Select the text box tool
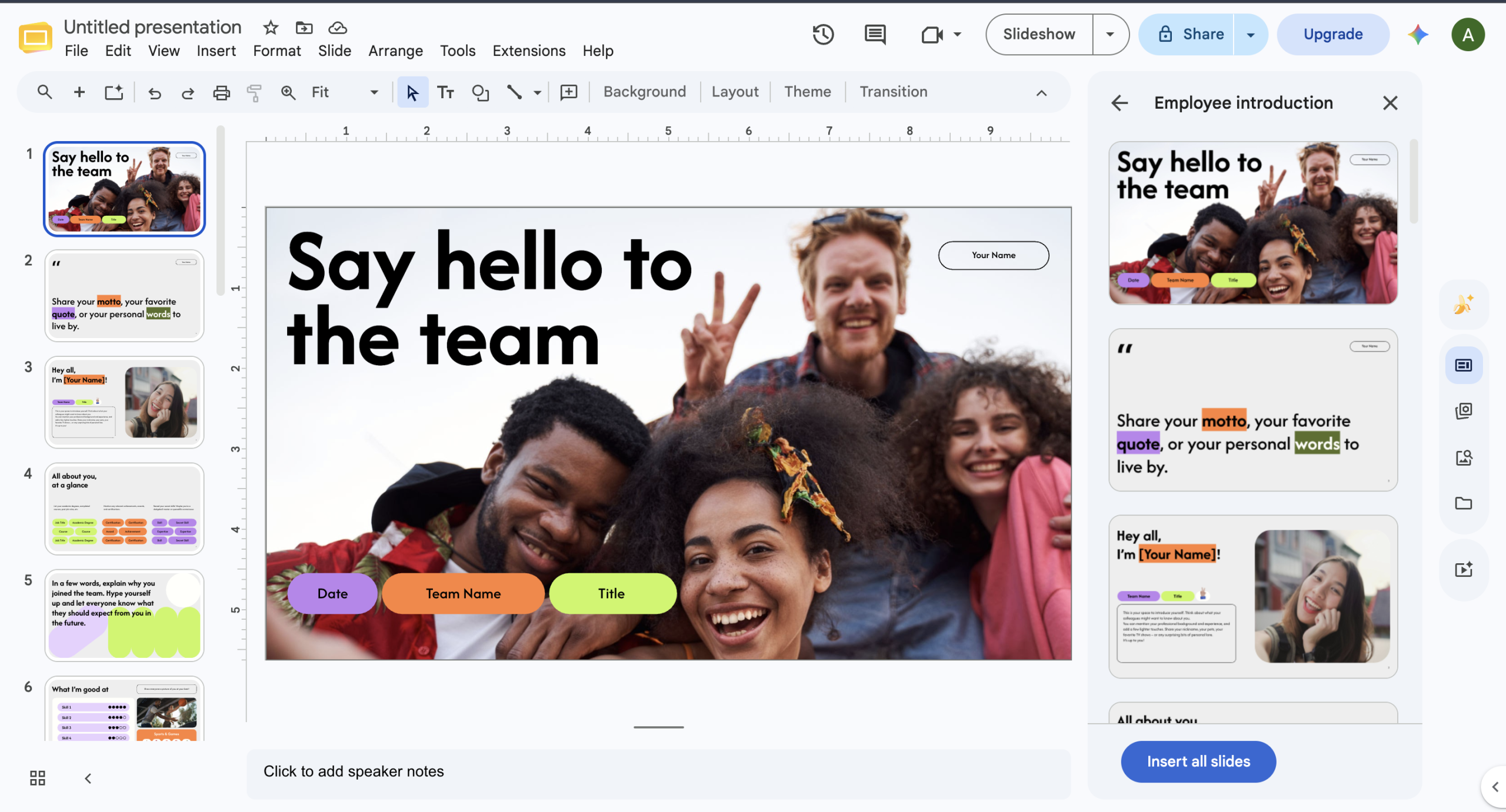The height and width of the screenshot is (812, 1506). 445,92
